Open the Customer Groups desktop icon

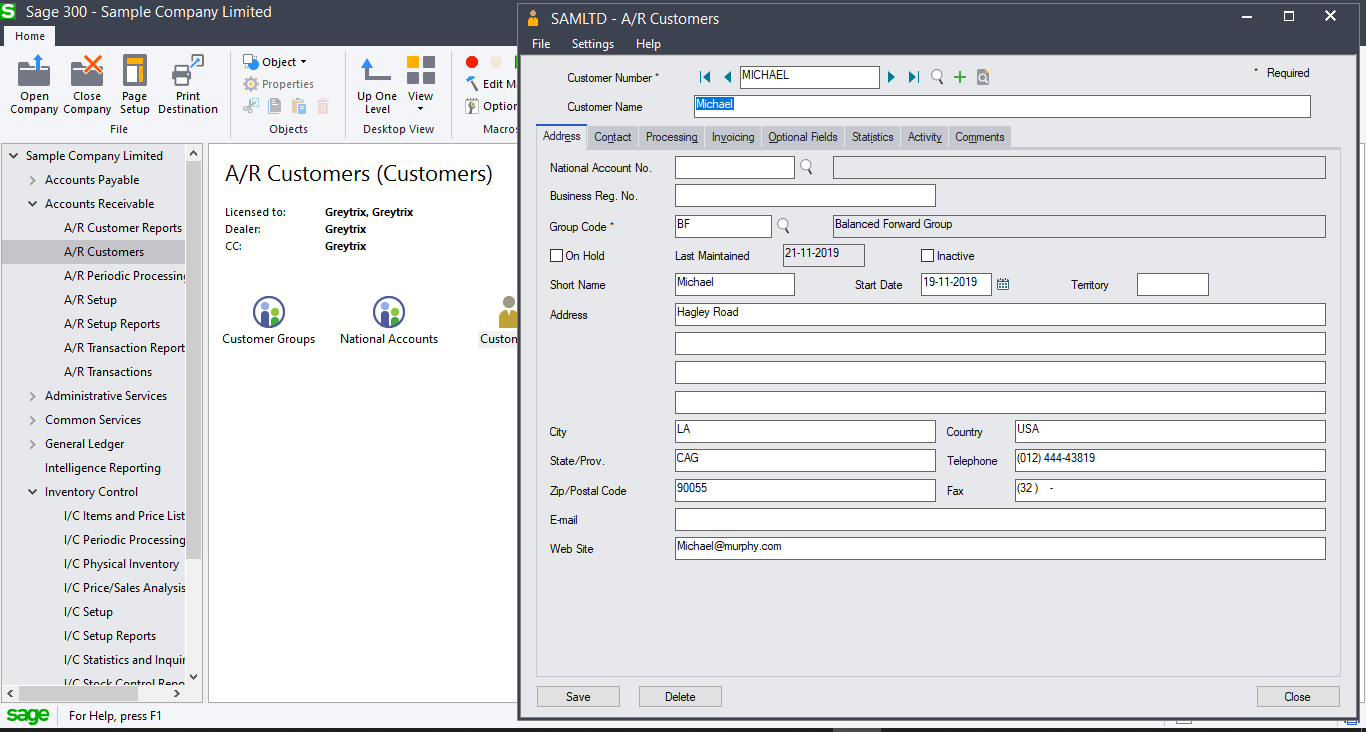pos(268,321)
